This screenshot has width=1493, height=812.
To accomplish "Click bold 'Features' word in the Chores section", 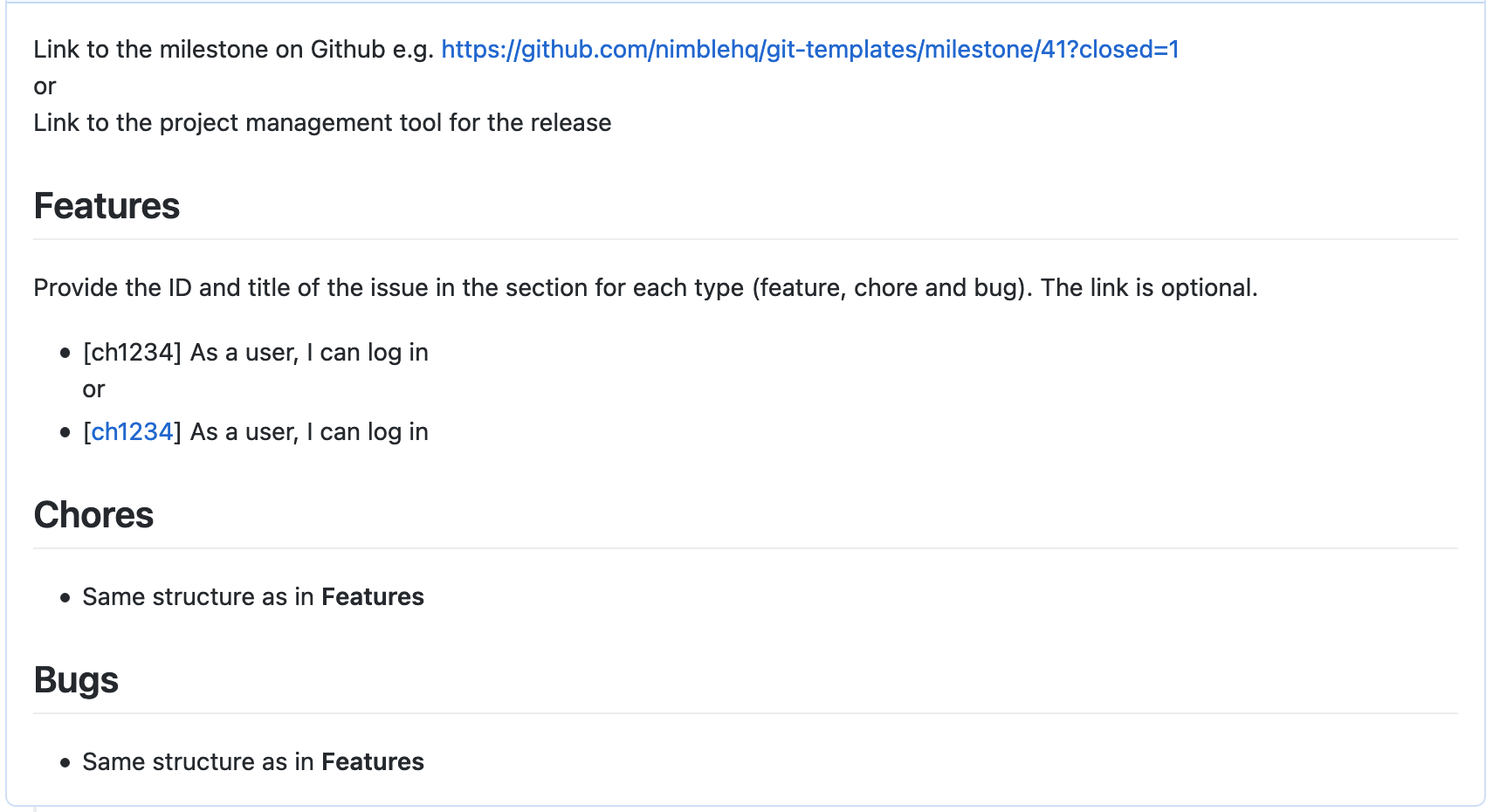I will click(373, 597).
